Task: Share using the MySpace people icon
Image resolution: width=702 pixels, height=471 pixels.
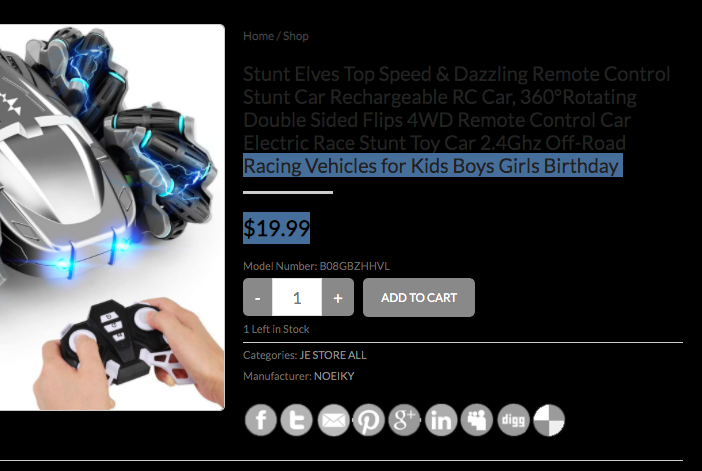Action: (x=477, y=420)
